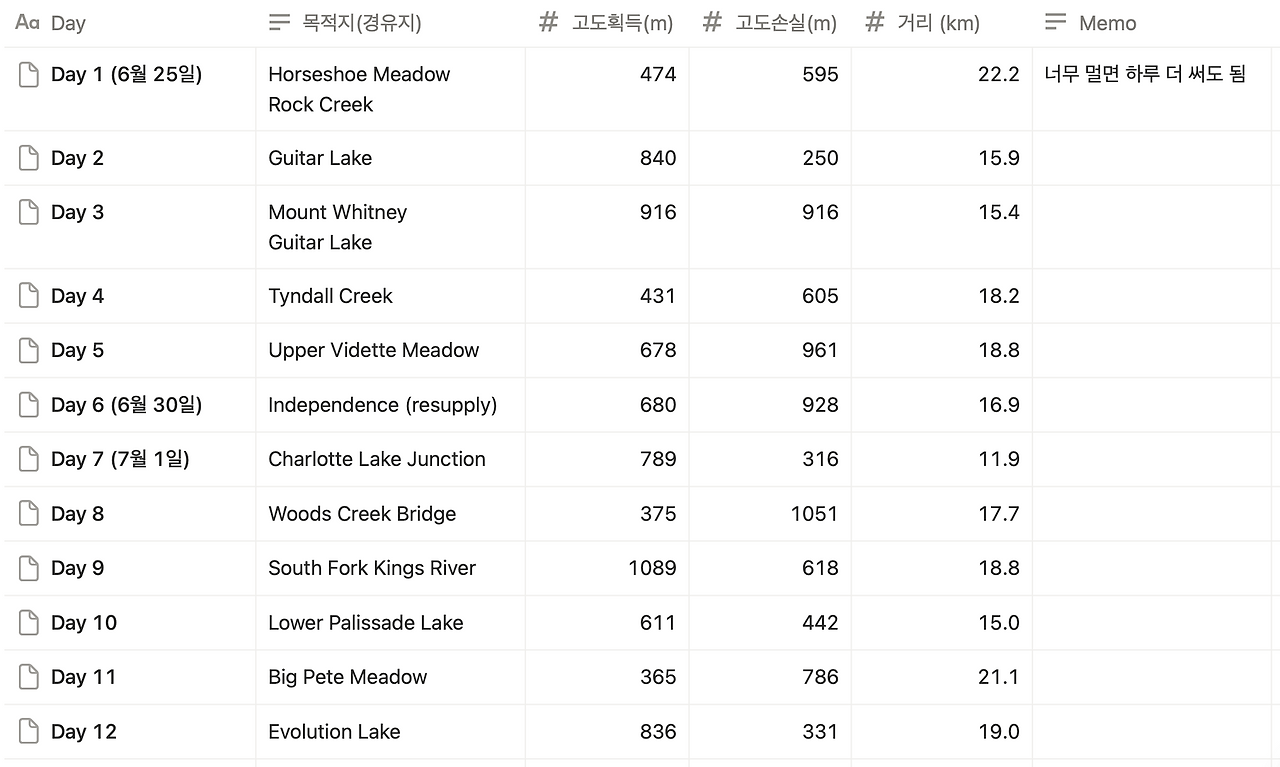
Task: Open the Day 1 (6월 25일) page
Action: pos(127,74)
